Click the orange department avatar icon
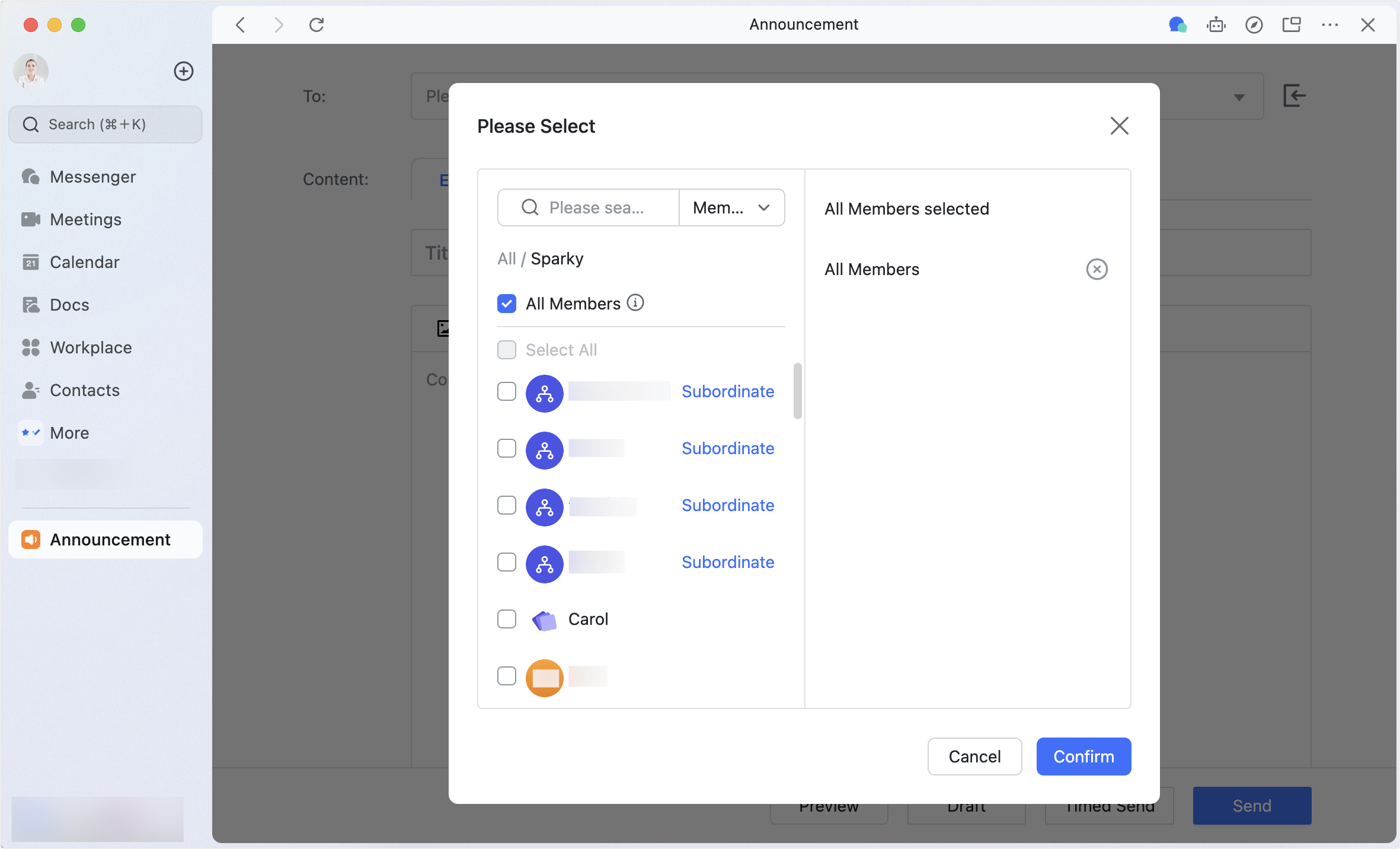 pyautogui.click(x=544, y=678)
